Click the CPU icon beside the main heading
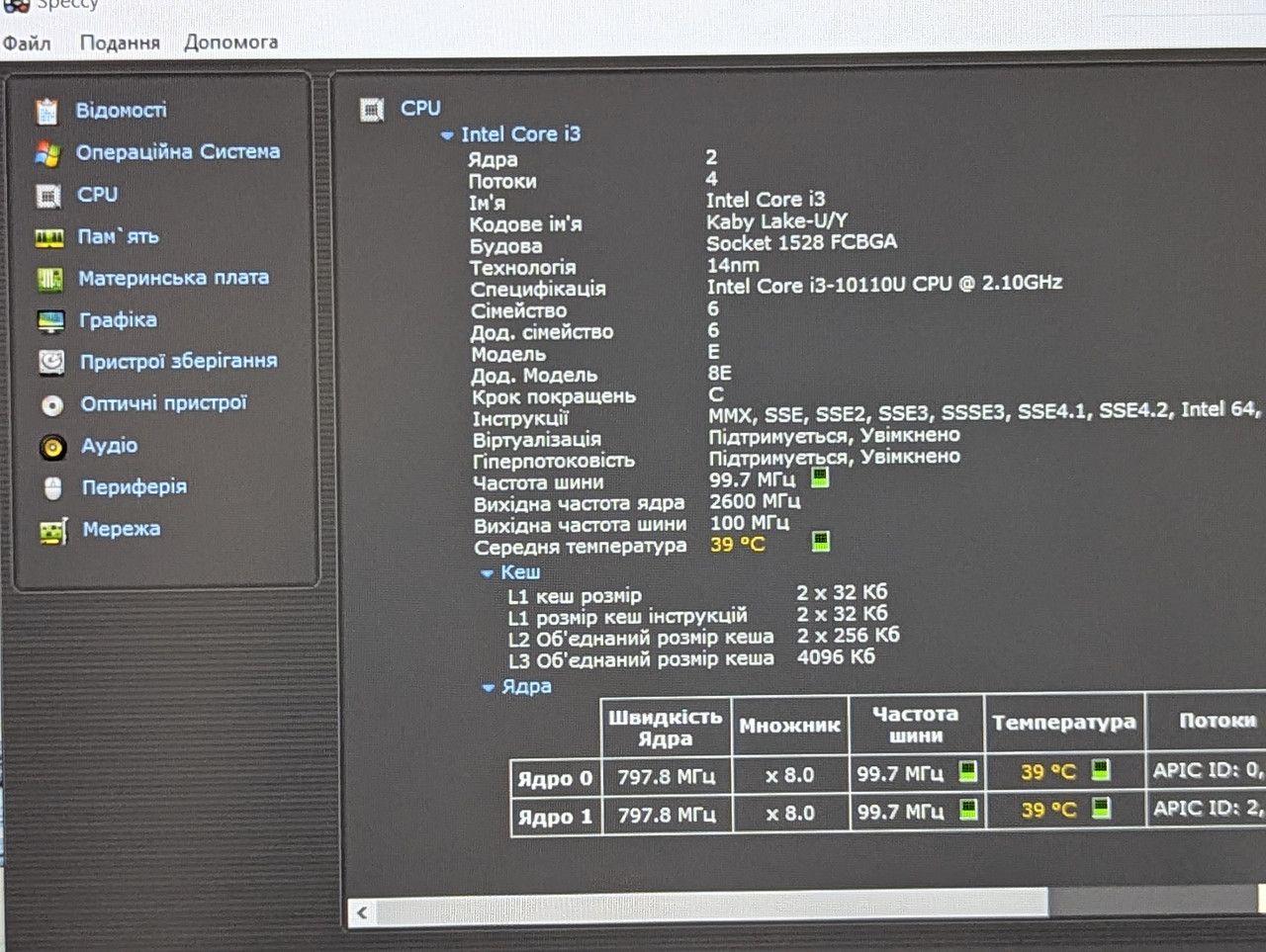 (372, 109)
